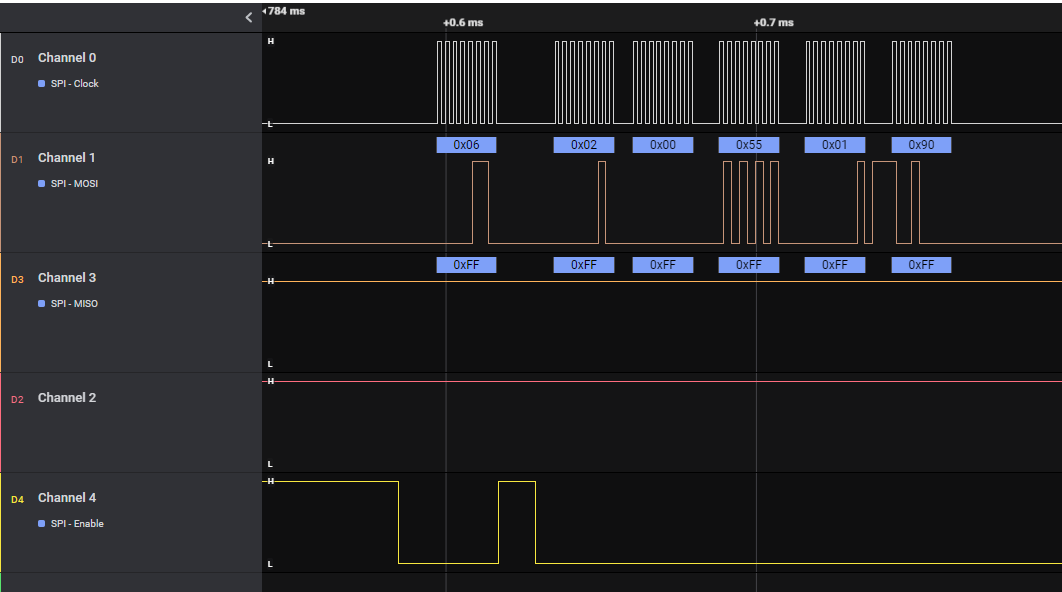The image size is (1062, 592).
Task: Collapse the channel sidebar with the chevron
Action: [x=249, y=17]
